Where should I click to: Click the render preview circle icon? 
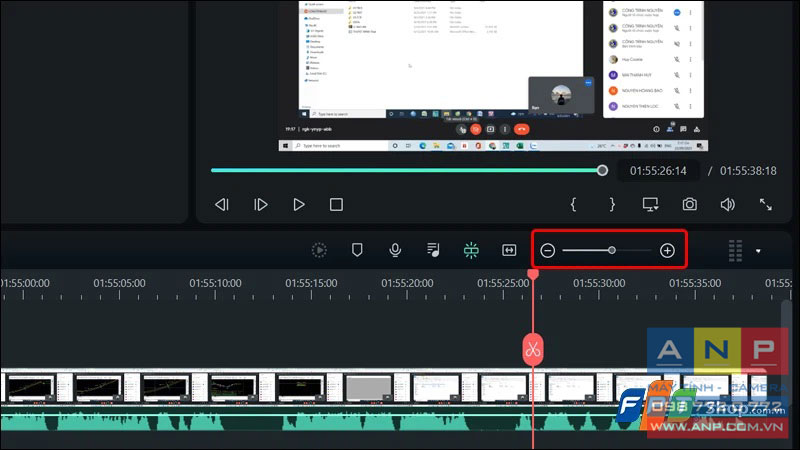click(x=319, y=250)
